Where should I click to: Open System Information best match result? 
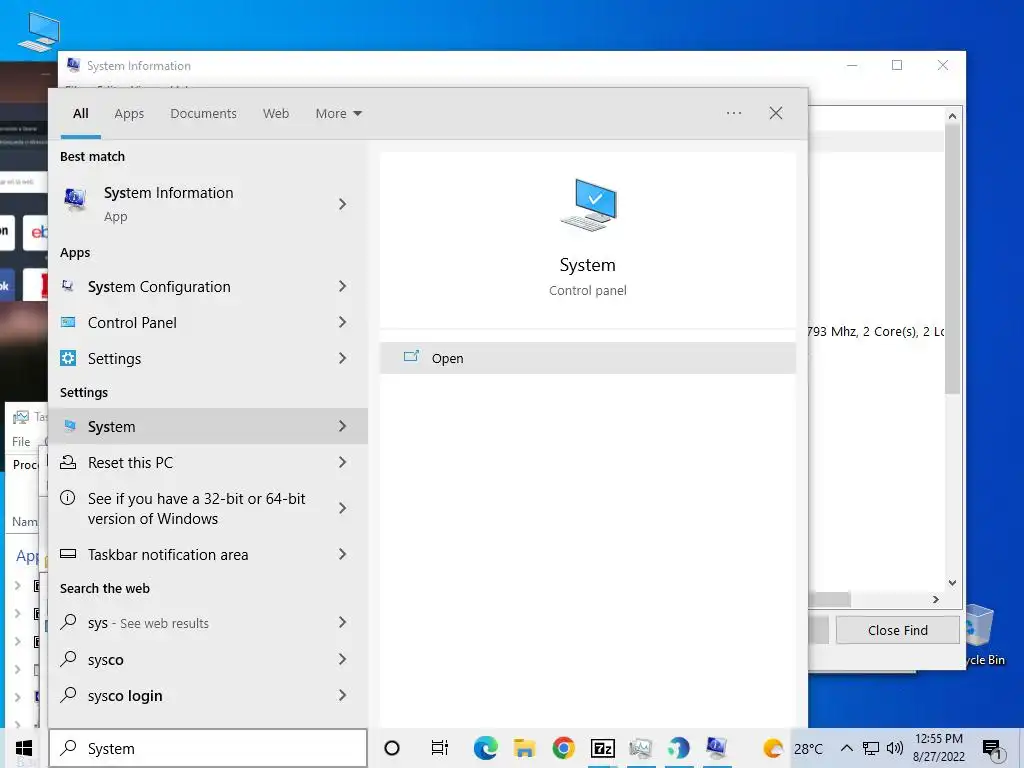coord(208,204)
